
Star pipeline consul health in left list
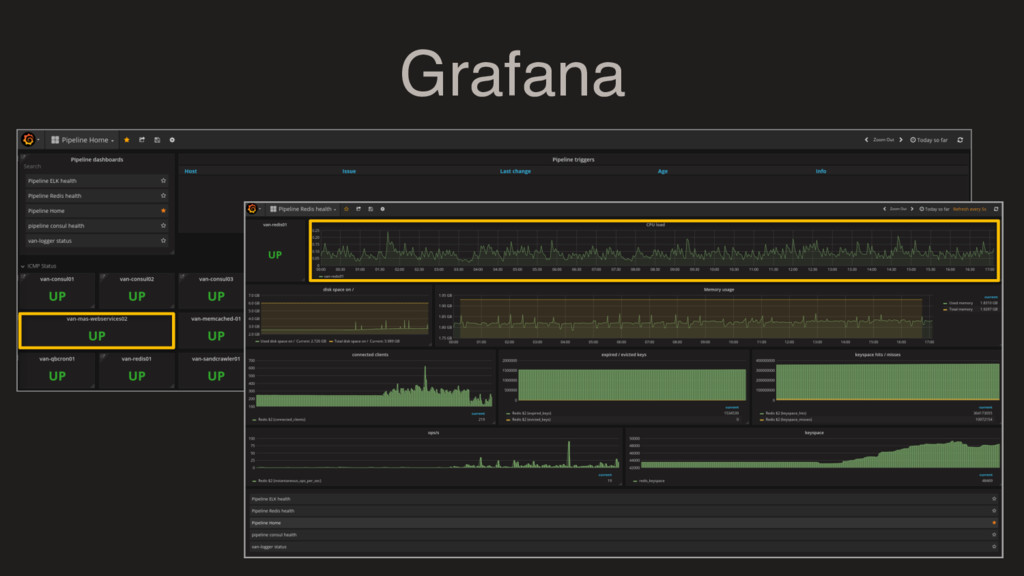coord(163,226)
